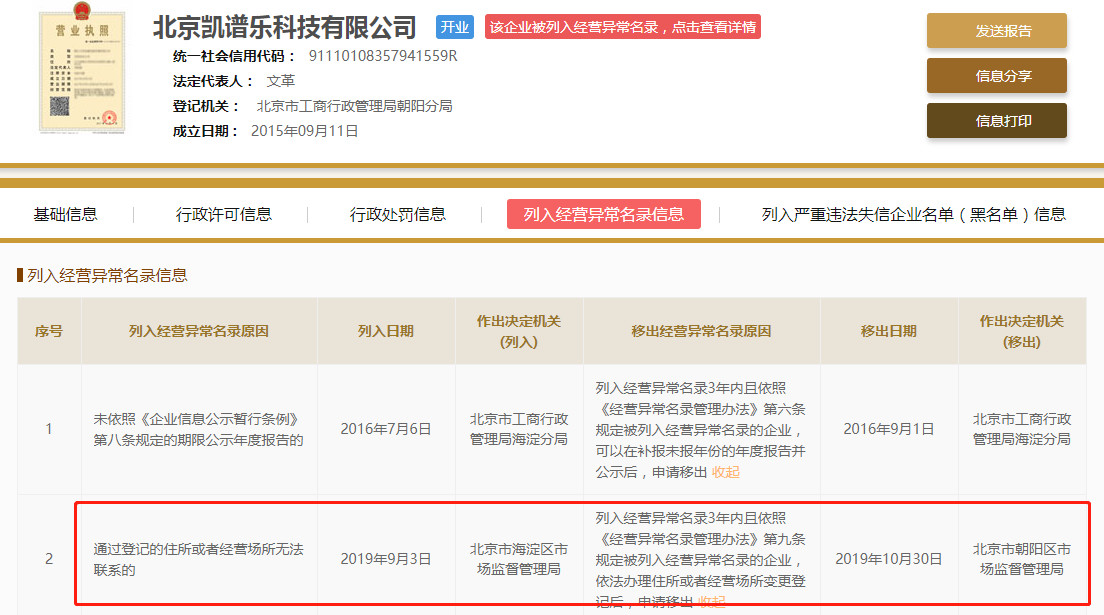Image resolution: width=1104 pixels, height=615 pixels.
Task: Select the 2019年9月3日 date cell
Action: point(386,558)
